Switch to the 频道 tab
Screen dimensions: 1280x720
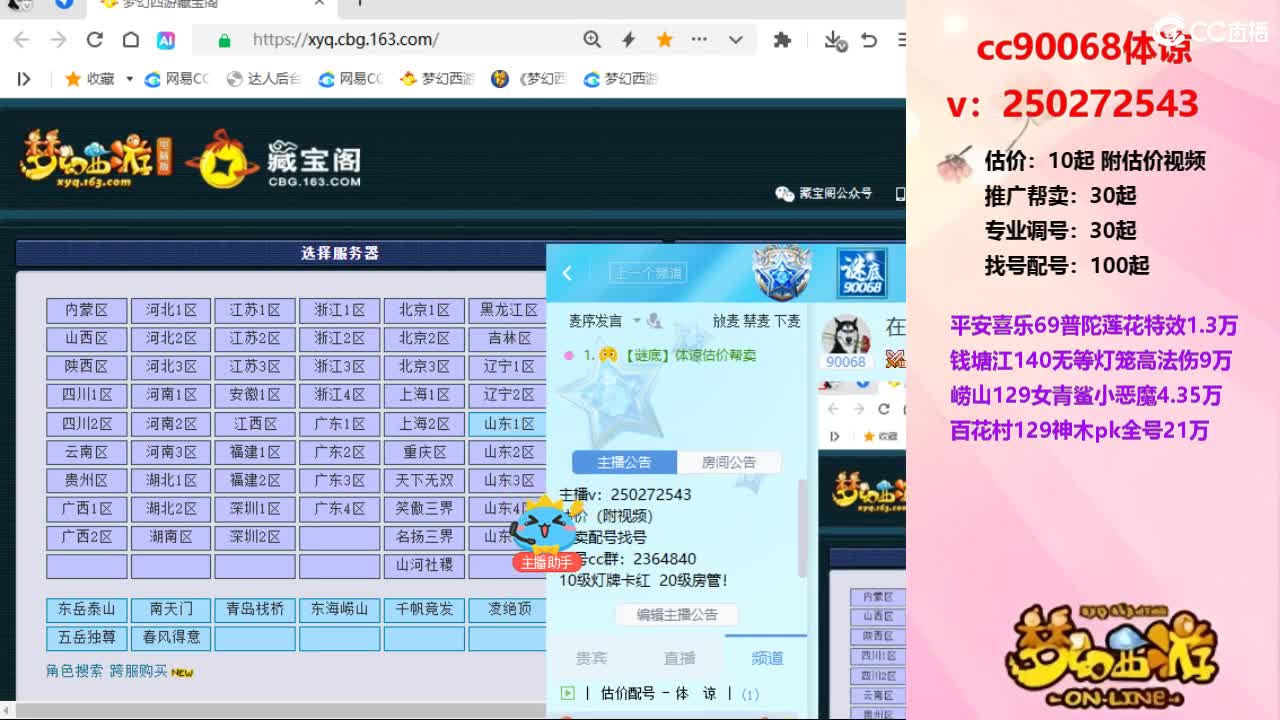767,658
